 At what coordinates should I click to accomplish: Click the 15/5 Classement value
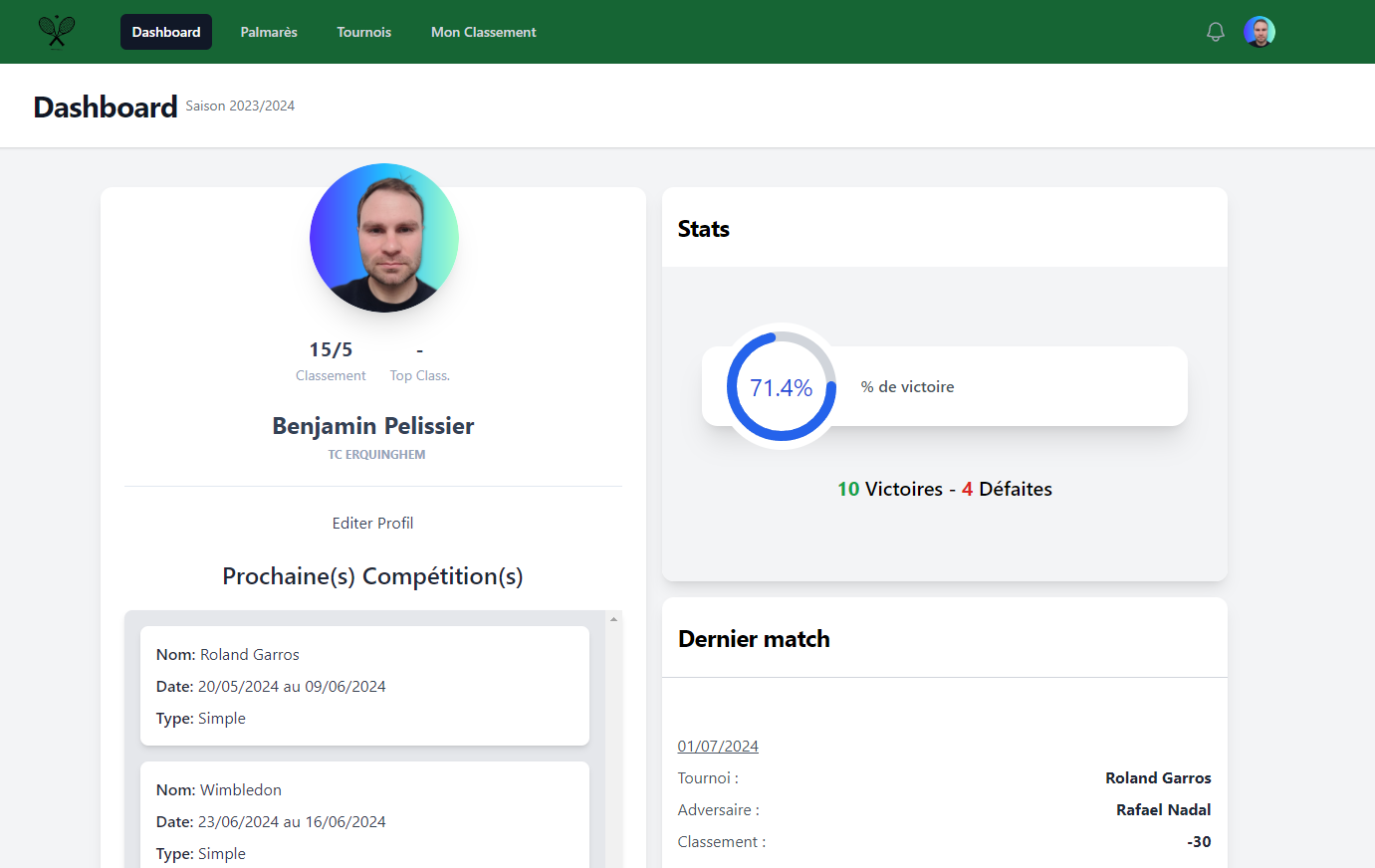331,349
